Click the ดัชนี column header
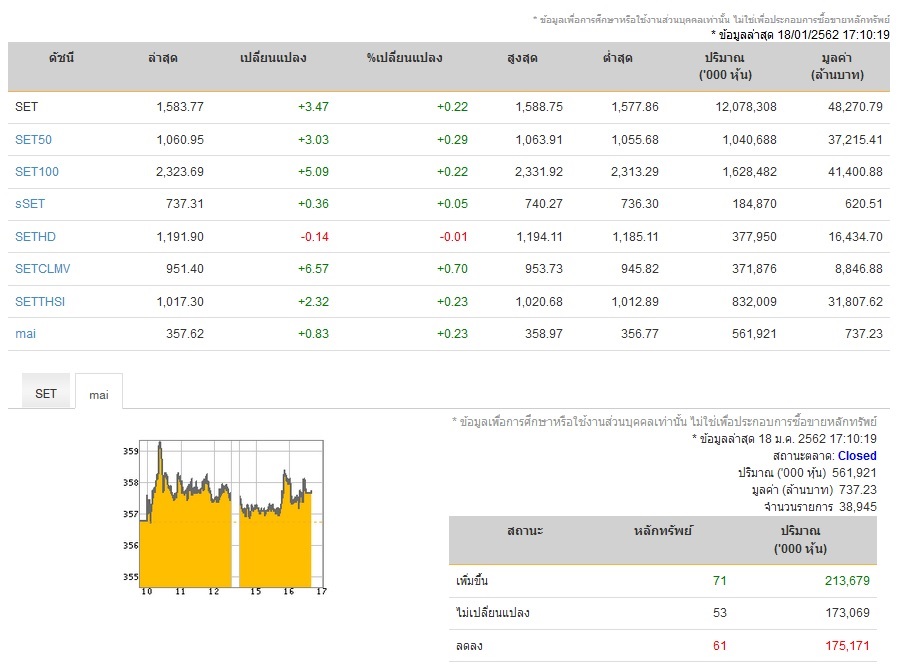The width and height of the screenshot is (899, 672). click(61, 57)
